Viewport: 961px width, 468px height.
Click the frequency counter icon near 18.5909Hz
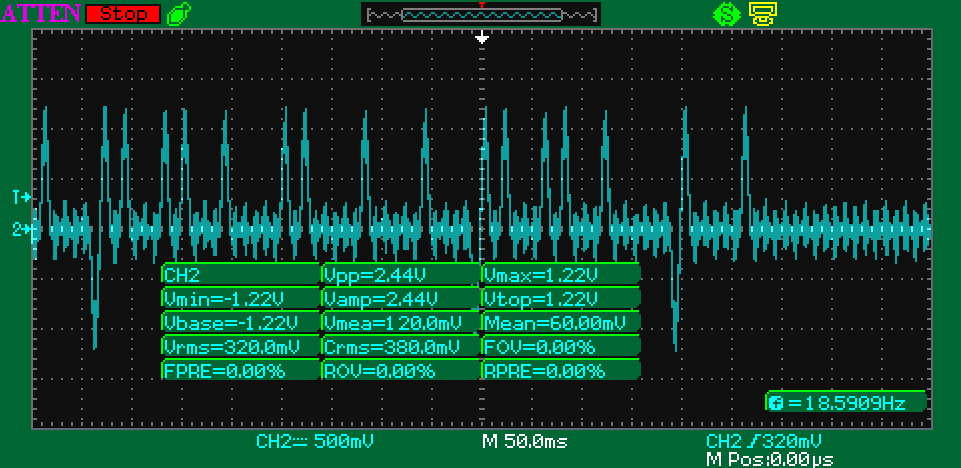coord(776,402)
